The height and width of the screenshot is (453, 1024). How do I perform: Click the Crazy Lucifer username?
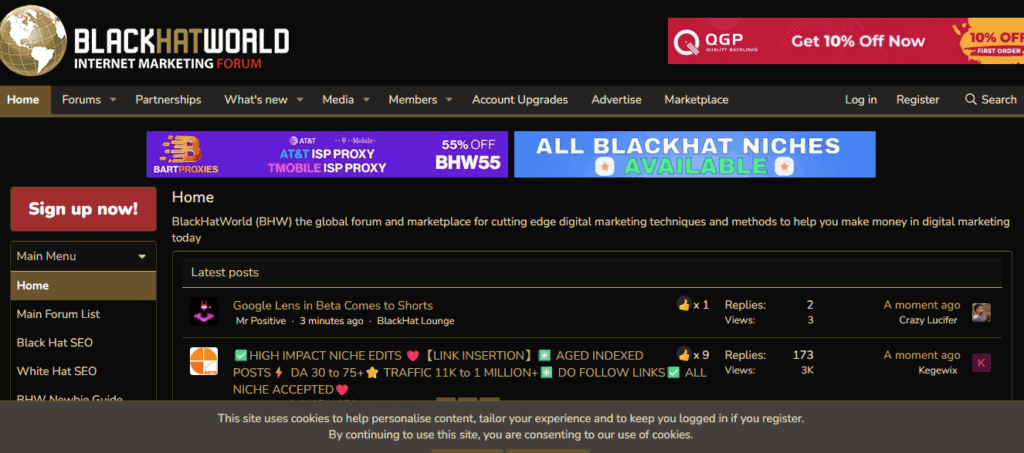[x=928, y=320]
